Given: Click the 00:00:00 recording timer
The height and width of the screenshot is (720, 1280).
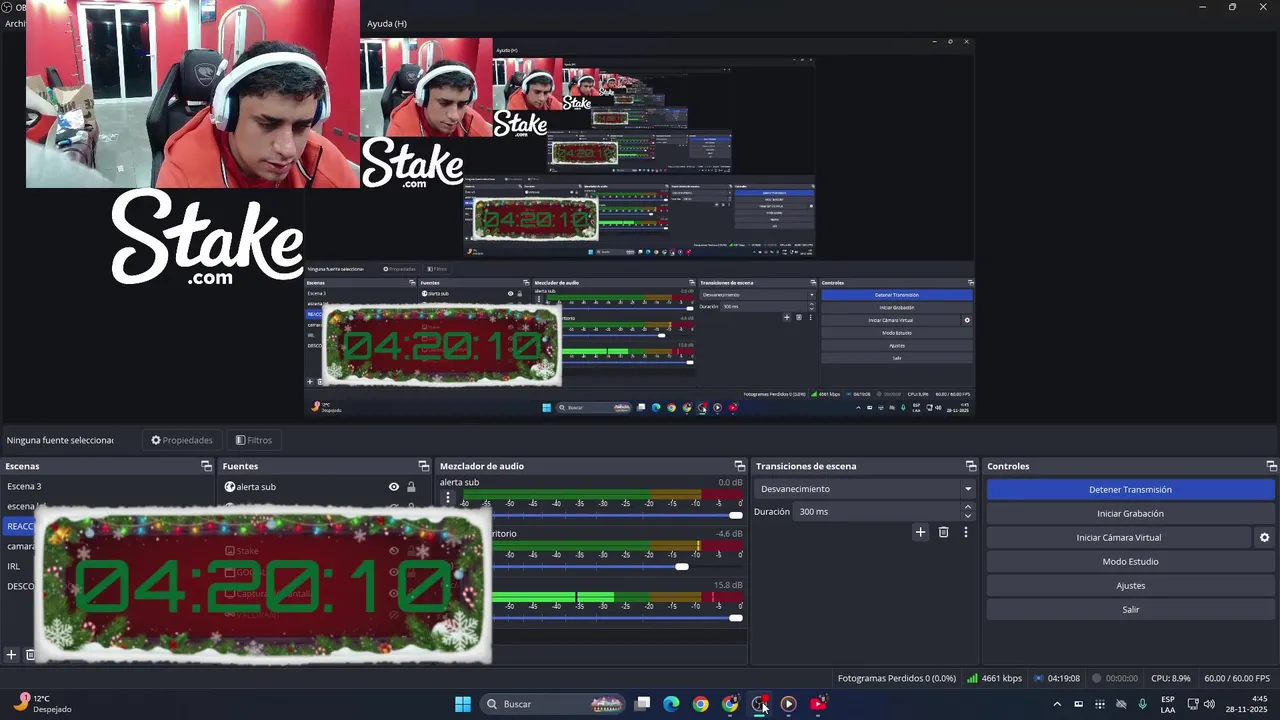Looking at the screenshot, I should [x=1122, y=678].
